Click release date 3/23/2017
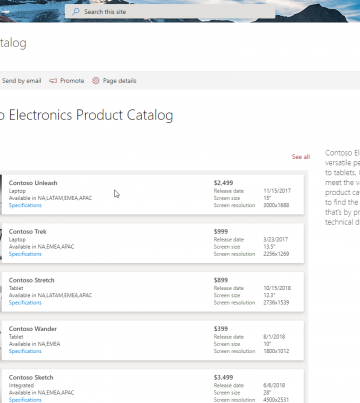The height and width of the screenshot is (403, 360). [x=276, y=240]
